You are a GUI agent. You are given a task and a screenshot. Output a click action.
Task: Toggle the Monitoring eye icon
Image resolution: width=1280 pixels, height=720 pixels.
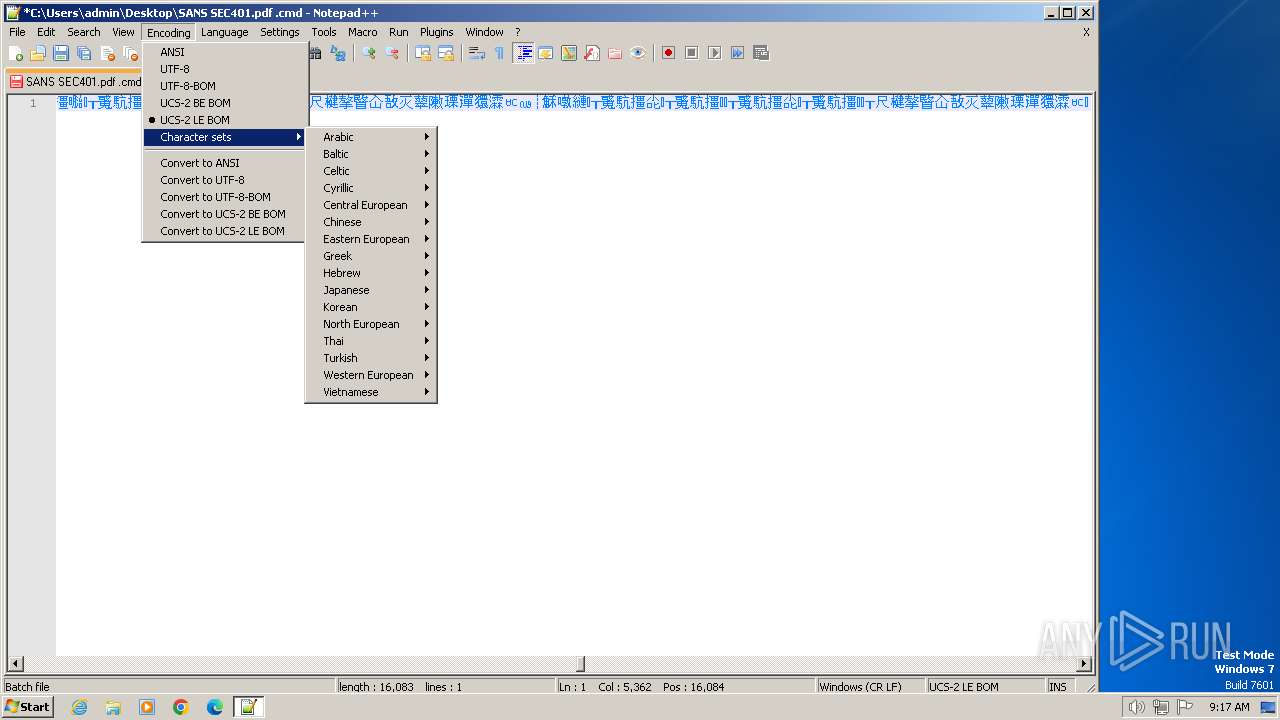(x=638, y=53)
